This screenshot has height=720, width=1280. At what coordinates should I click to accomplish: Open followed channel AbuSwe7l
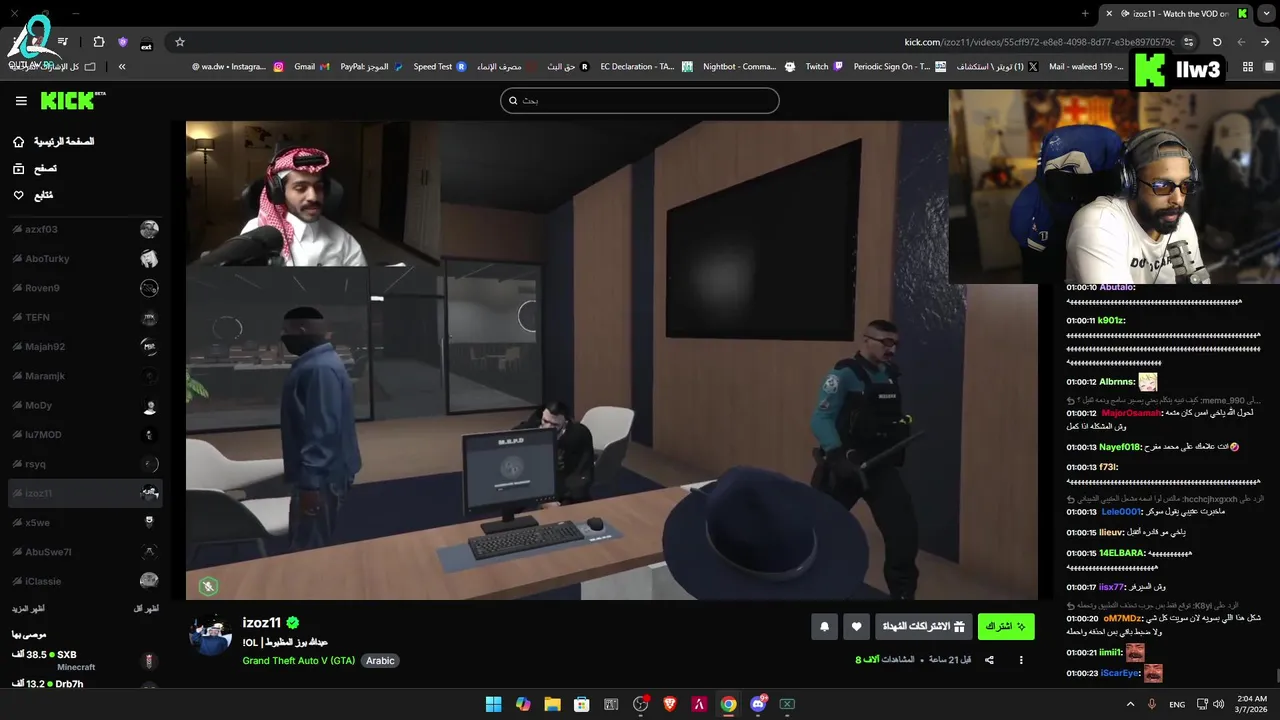(85, 552)
